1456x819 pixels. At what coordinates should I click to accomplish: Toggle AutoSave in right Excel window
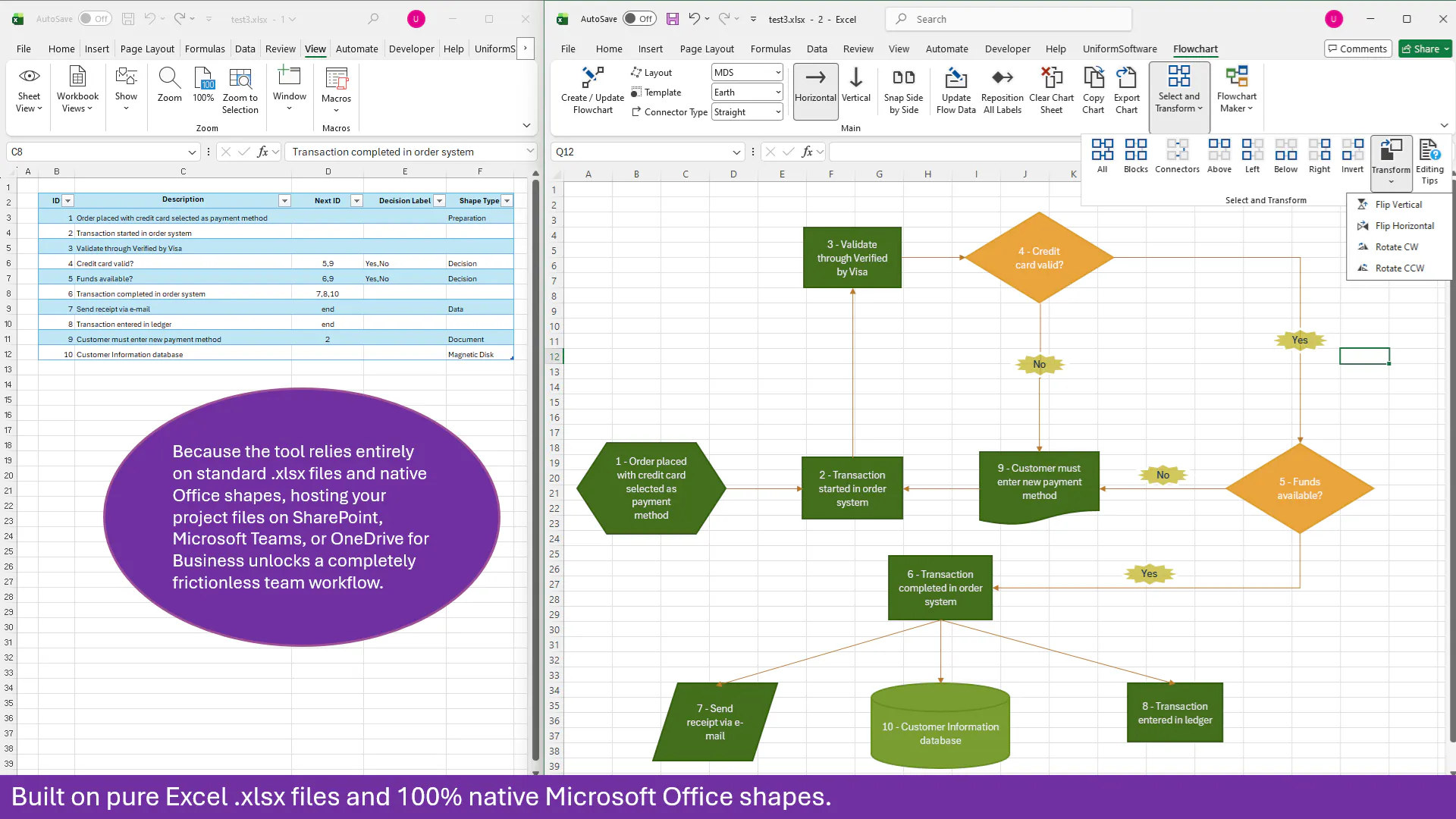click(639, 19)
